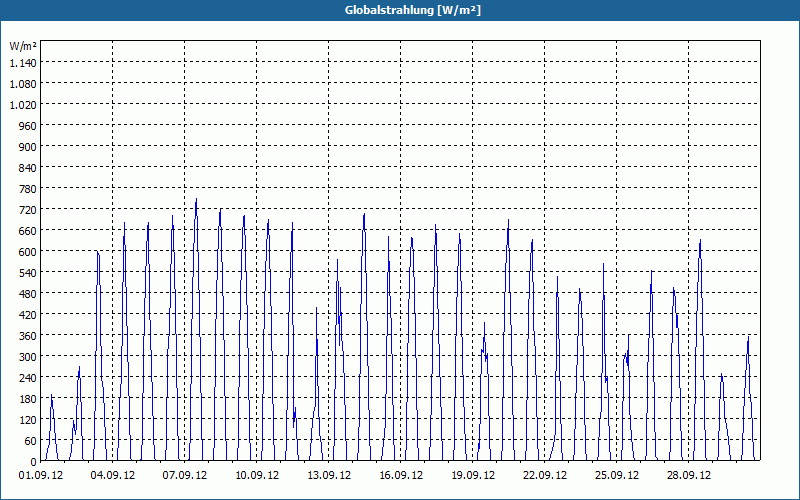Click the 0 y-axis value
The width and height of the screenshot is (800, 500).
[34, 462]
